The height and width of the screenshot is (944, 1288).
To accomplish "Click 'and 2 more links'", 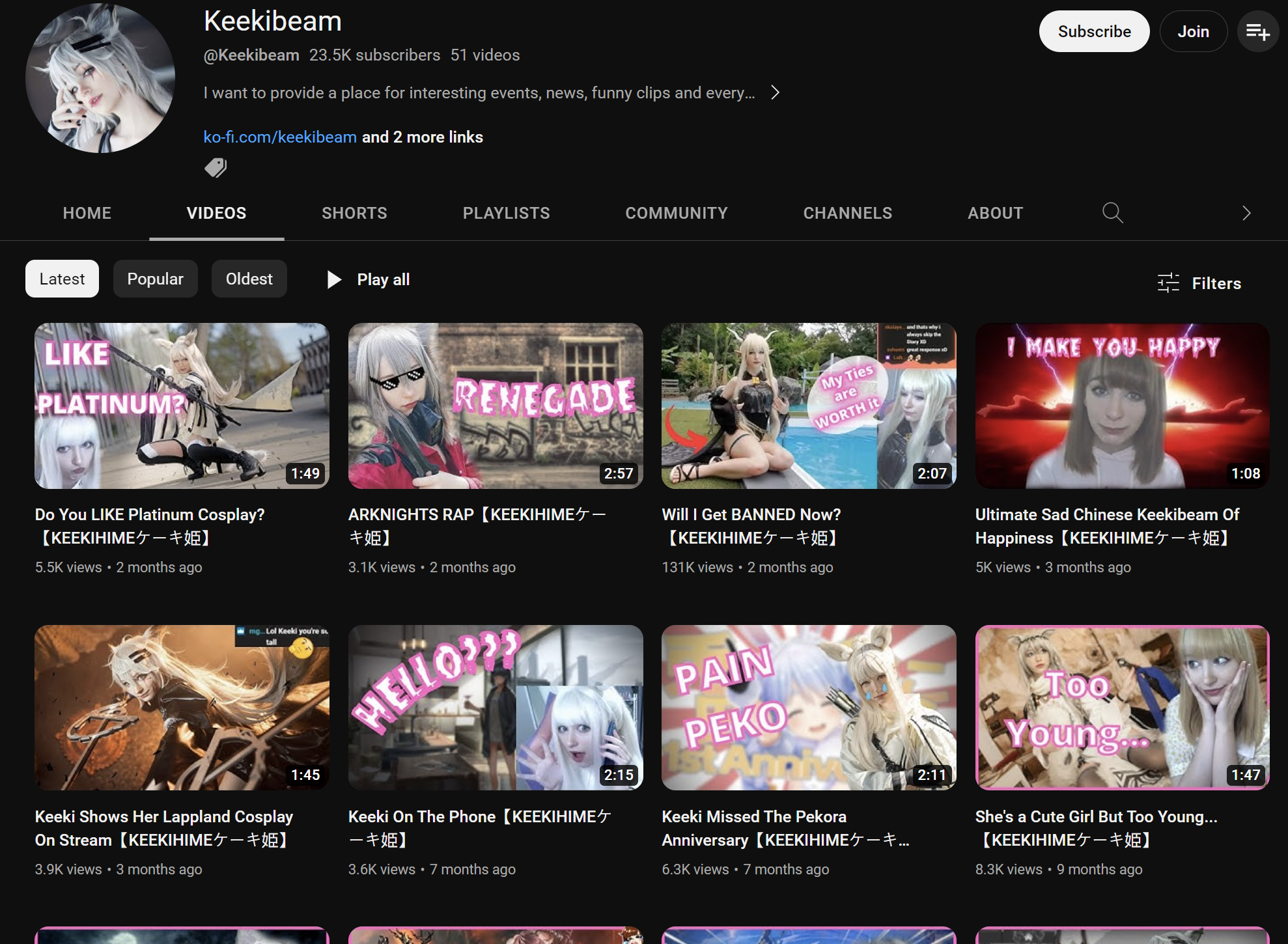I will click(x=423, y=137).
